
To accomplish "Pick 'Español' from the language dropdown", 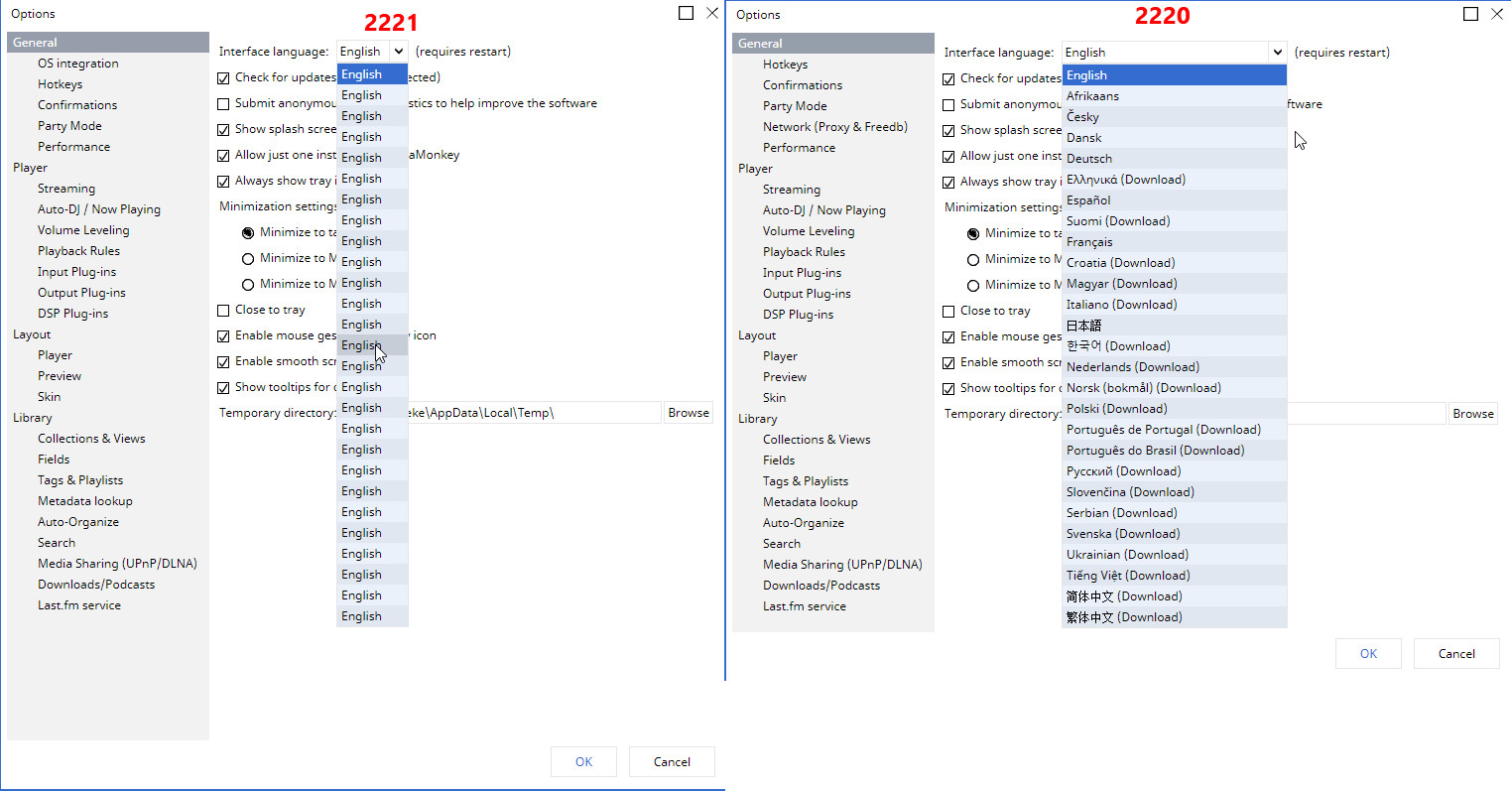I will pos(1088,200).
